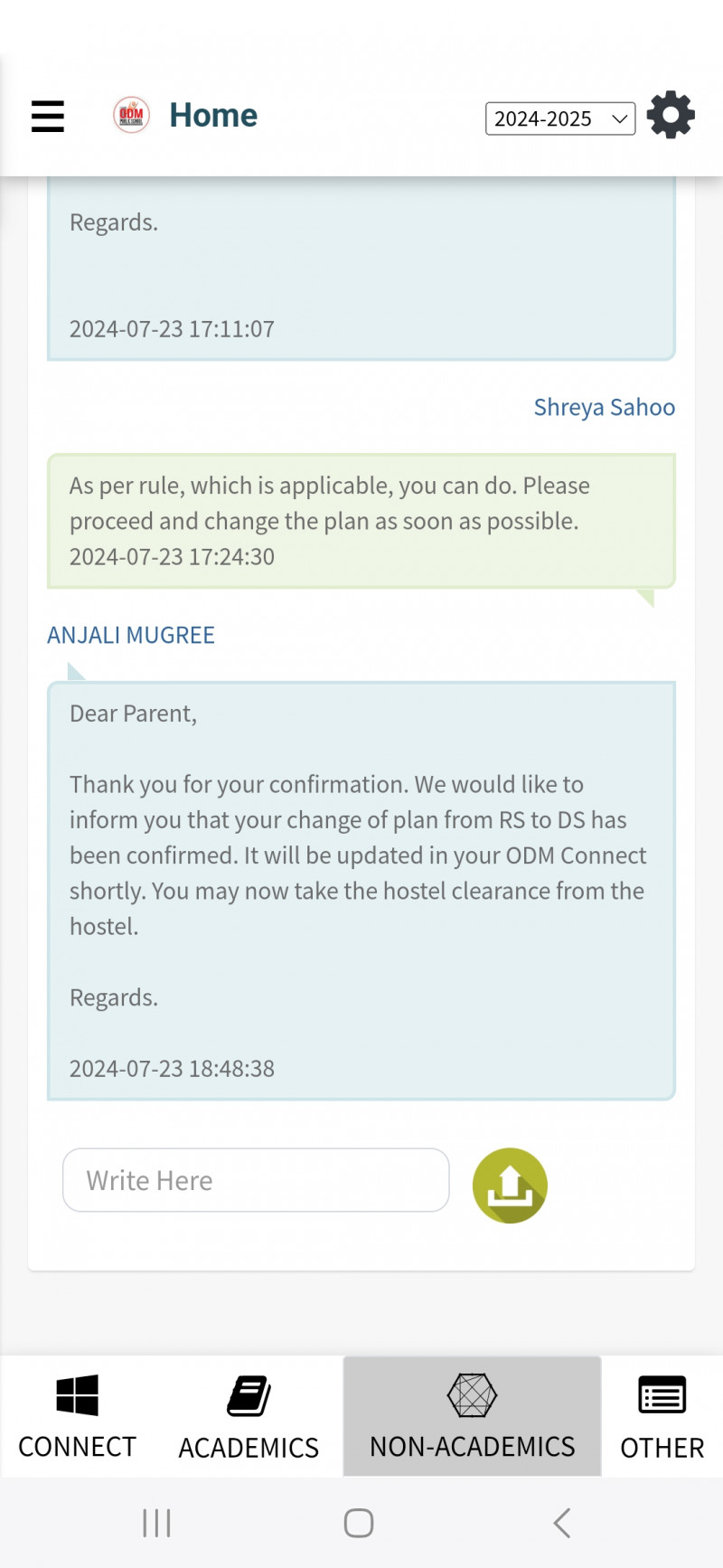723x1568 pixels.
Task: Open Android recent apps
Action: [156, 1523]
